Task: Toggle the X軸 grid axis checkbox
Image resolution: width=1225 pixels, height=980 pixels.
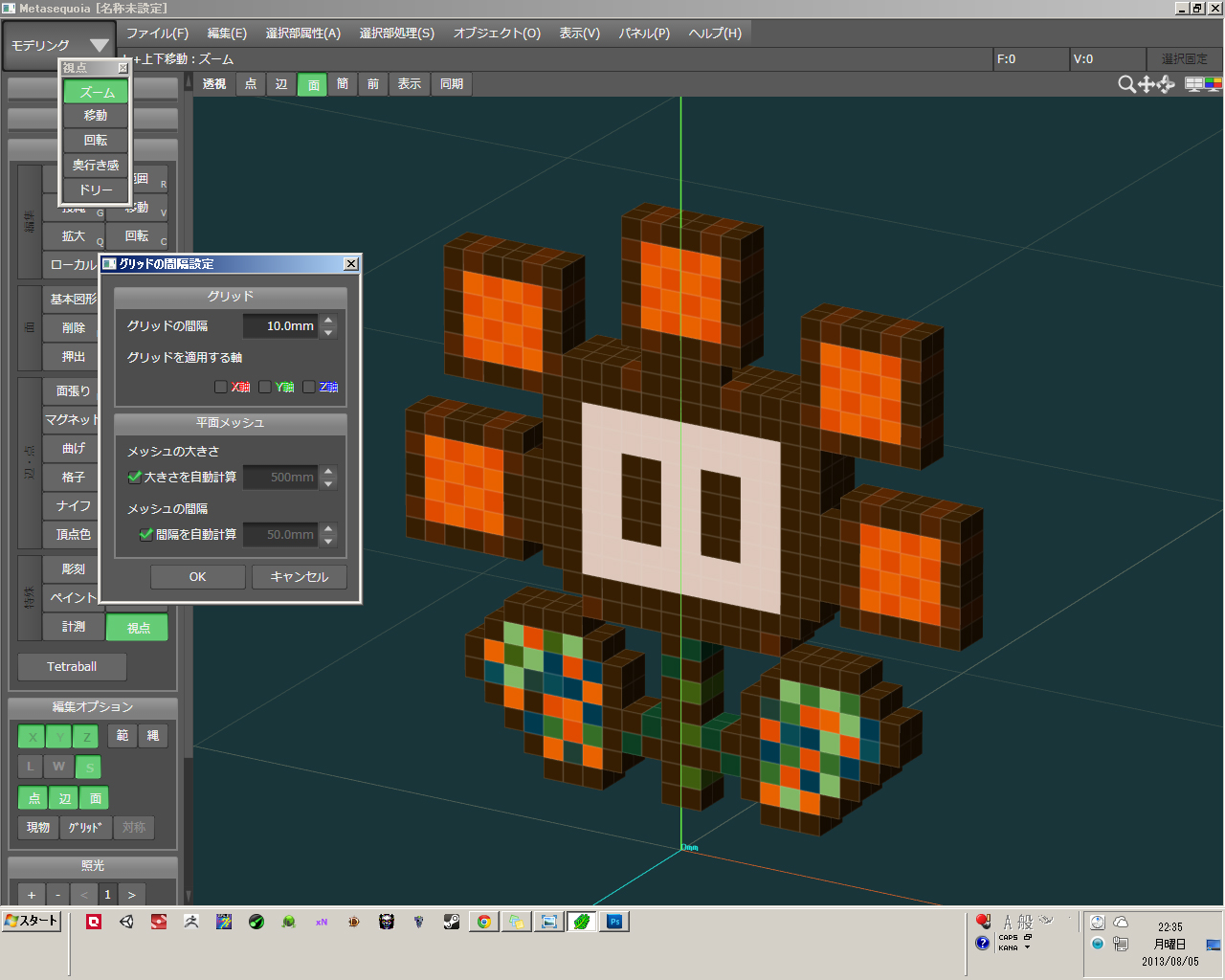Action: click(221, 387)
